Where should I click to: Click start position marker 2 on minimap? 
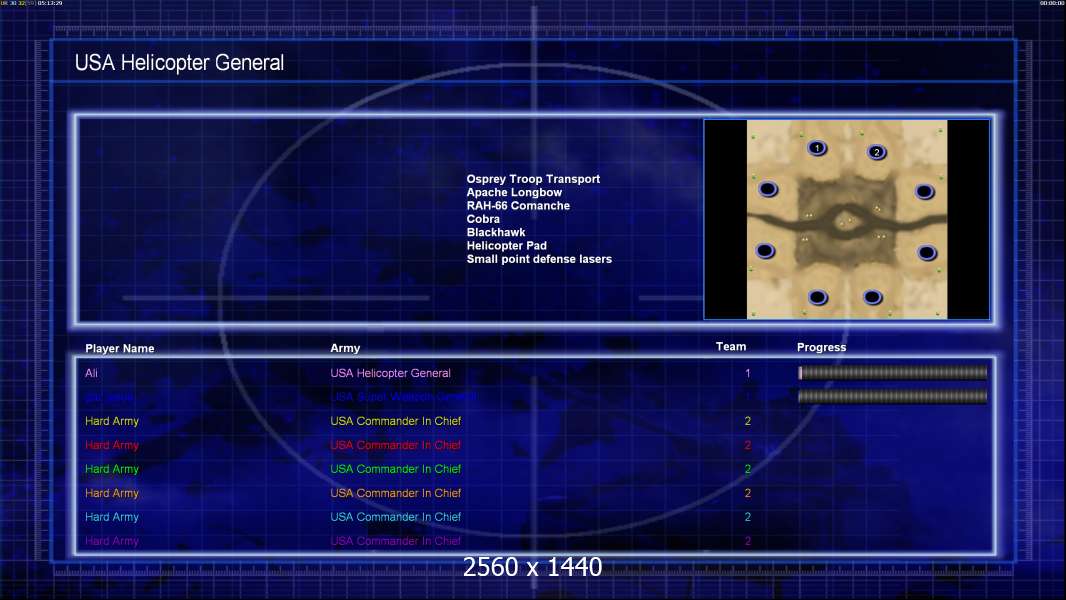tap(877, 152)
